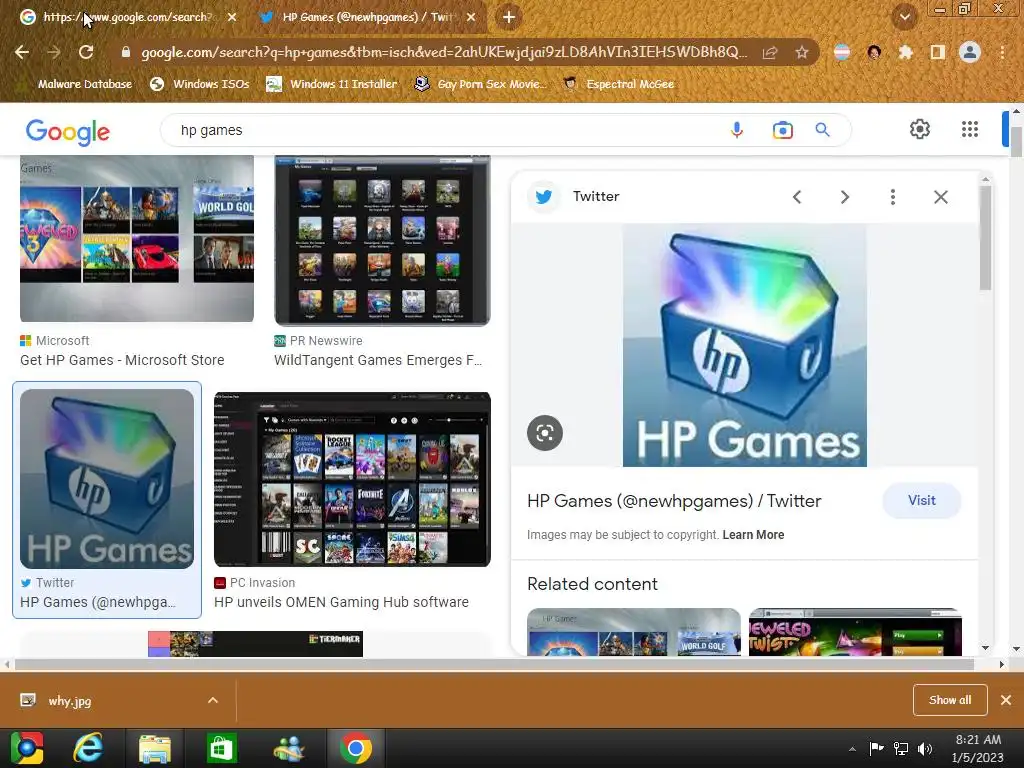Reload the current Google page
The image size is (1024, 768).
tap(86, 52)
